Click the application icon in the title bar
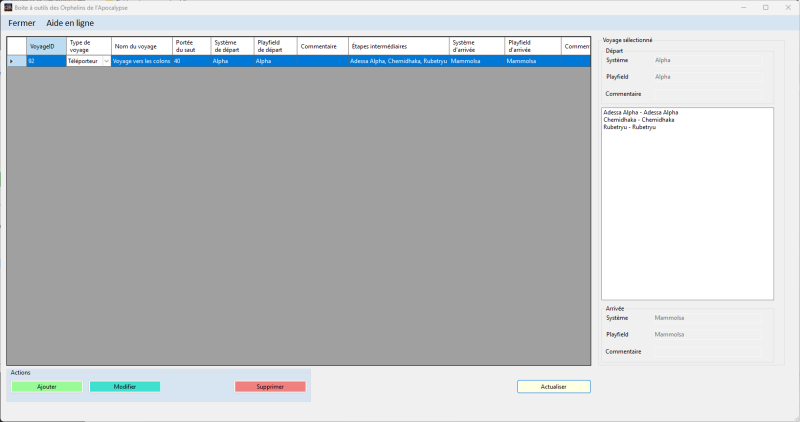Screen dimensions: 800x422 [8, 7]
